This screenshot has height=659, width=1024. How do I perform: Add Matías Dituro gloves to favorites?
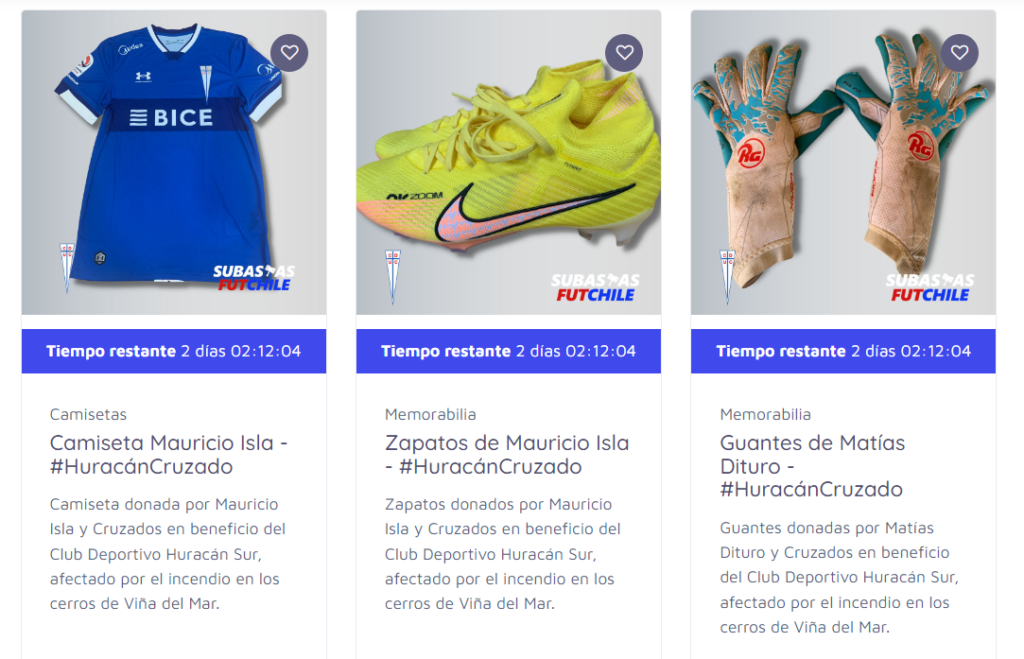[959, 53]
